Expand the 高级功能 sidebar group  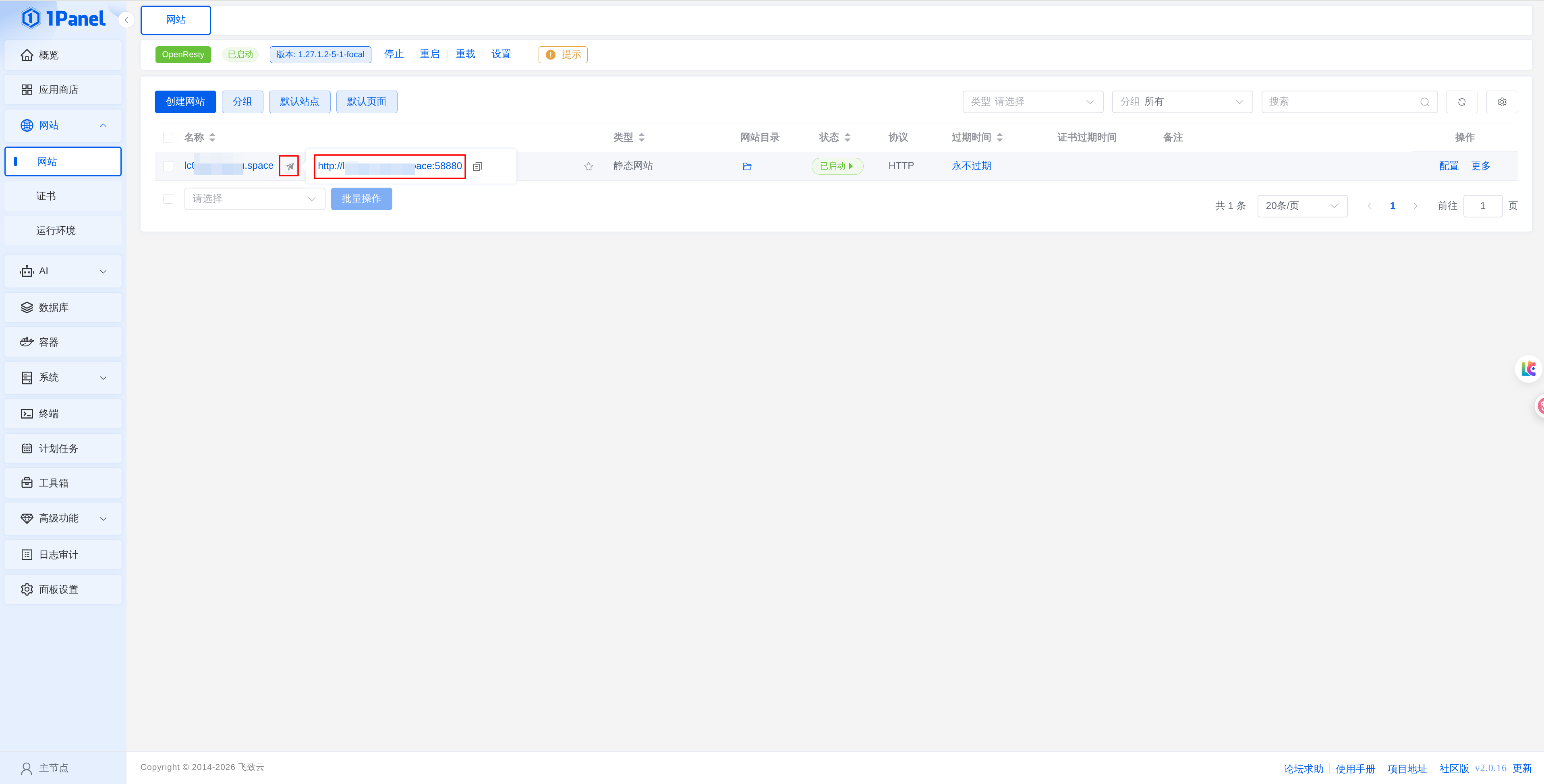tap(63, 519)
